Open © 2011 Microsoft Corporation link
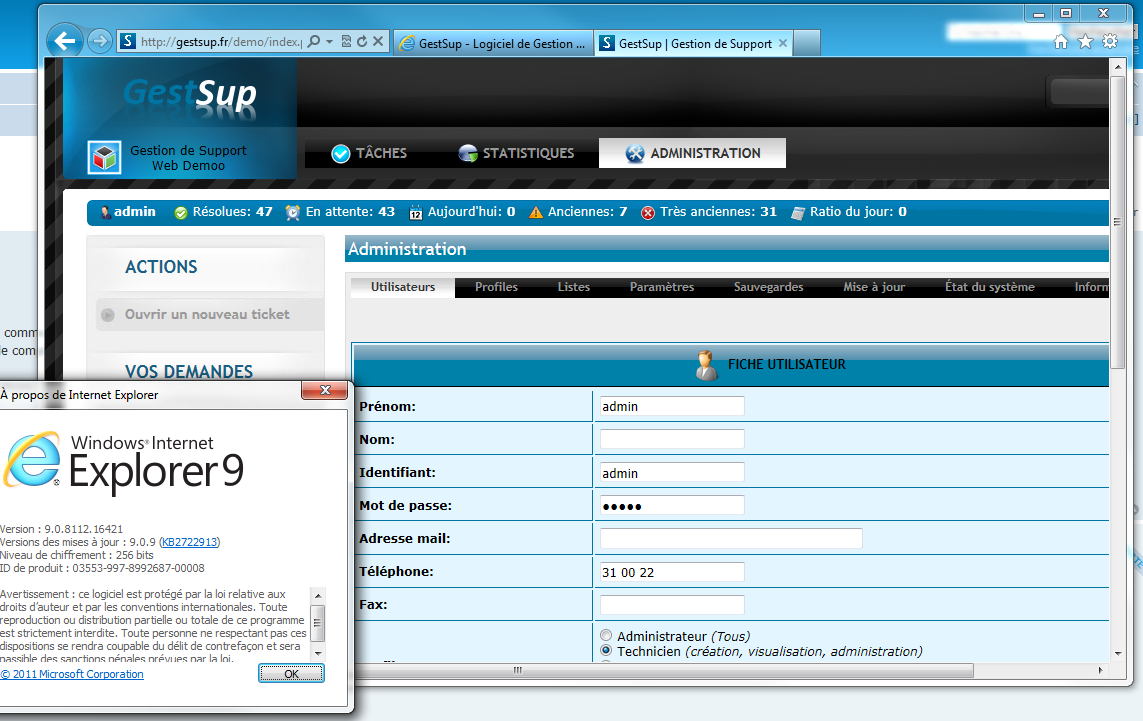 coord(72,674)
